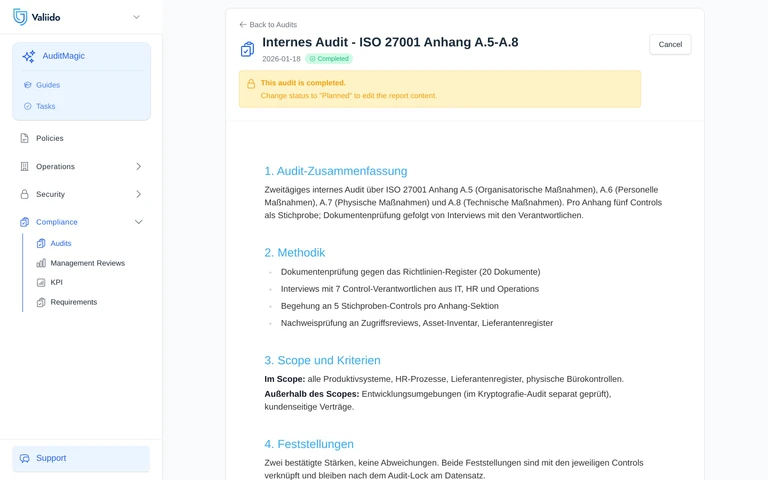
Task: Open Management Reviews under Compliance
Action: pyautogui.click(x=88, y=263)
